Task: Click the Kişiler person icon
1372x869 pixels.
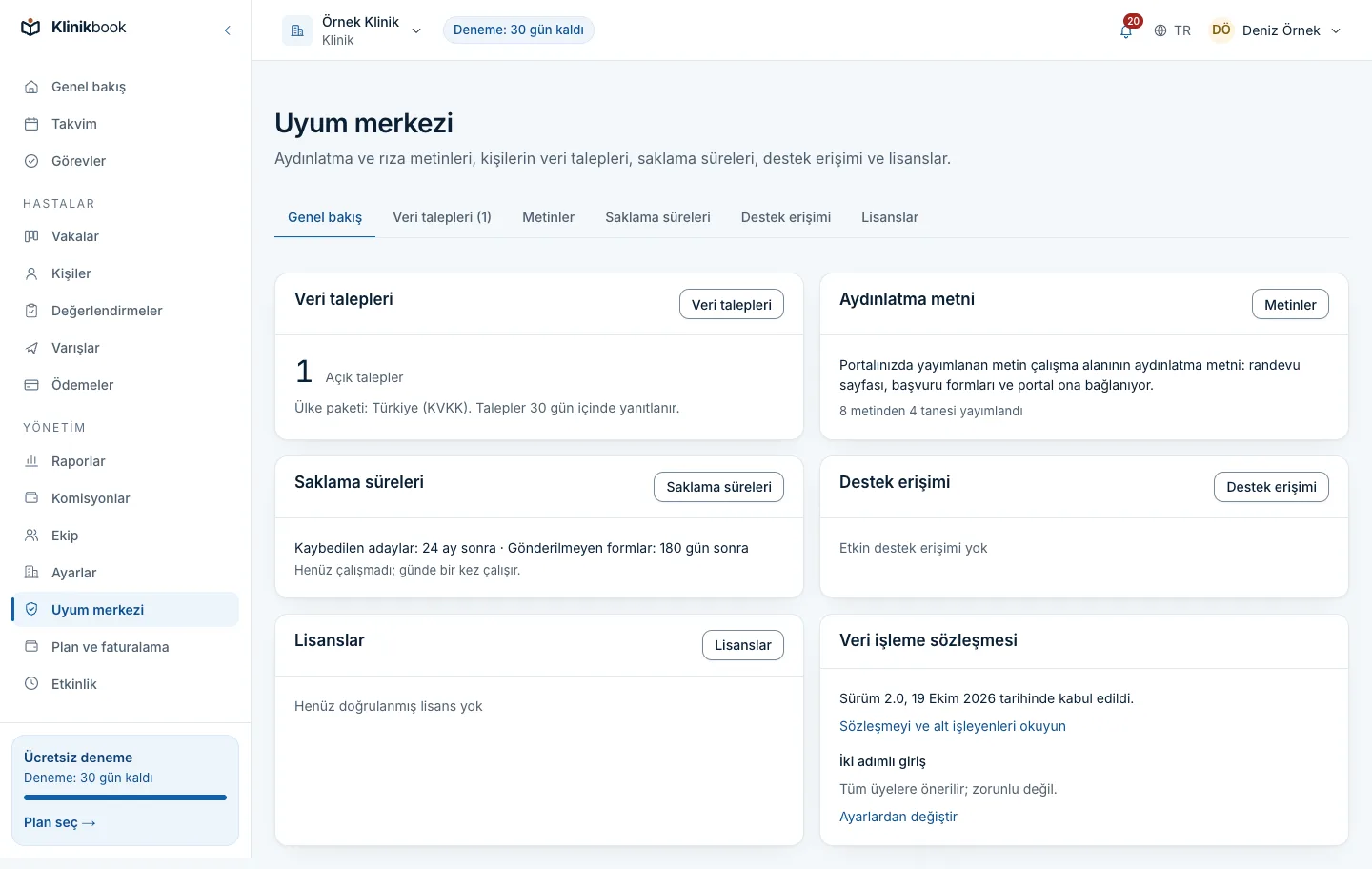Action: pos(31,273)
